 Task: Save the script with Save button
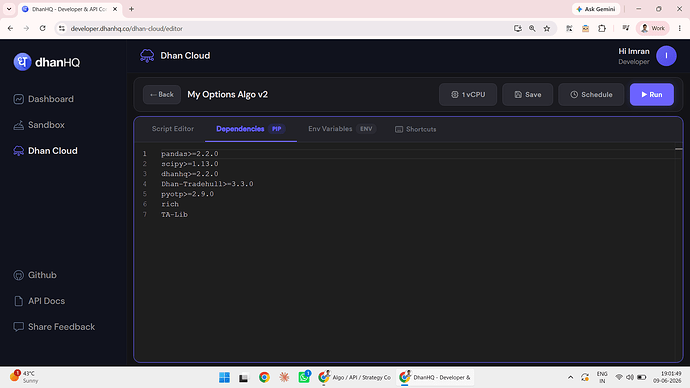tap(527, 95)
